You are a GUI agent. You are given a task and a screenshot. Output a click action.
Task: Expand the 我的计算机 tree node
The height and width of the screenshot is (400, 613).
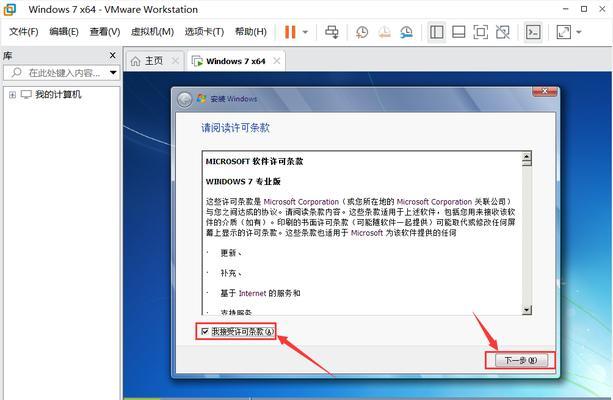[13, 95]
